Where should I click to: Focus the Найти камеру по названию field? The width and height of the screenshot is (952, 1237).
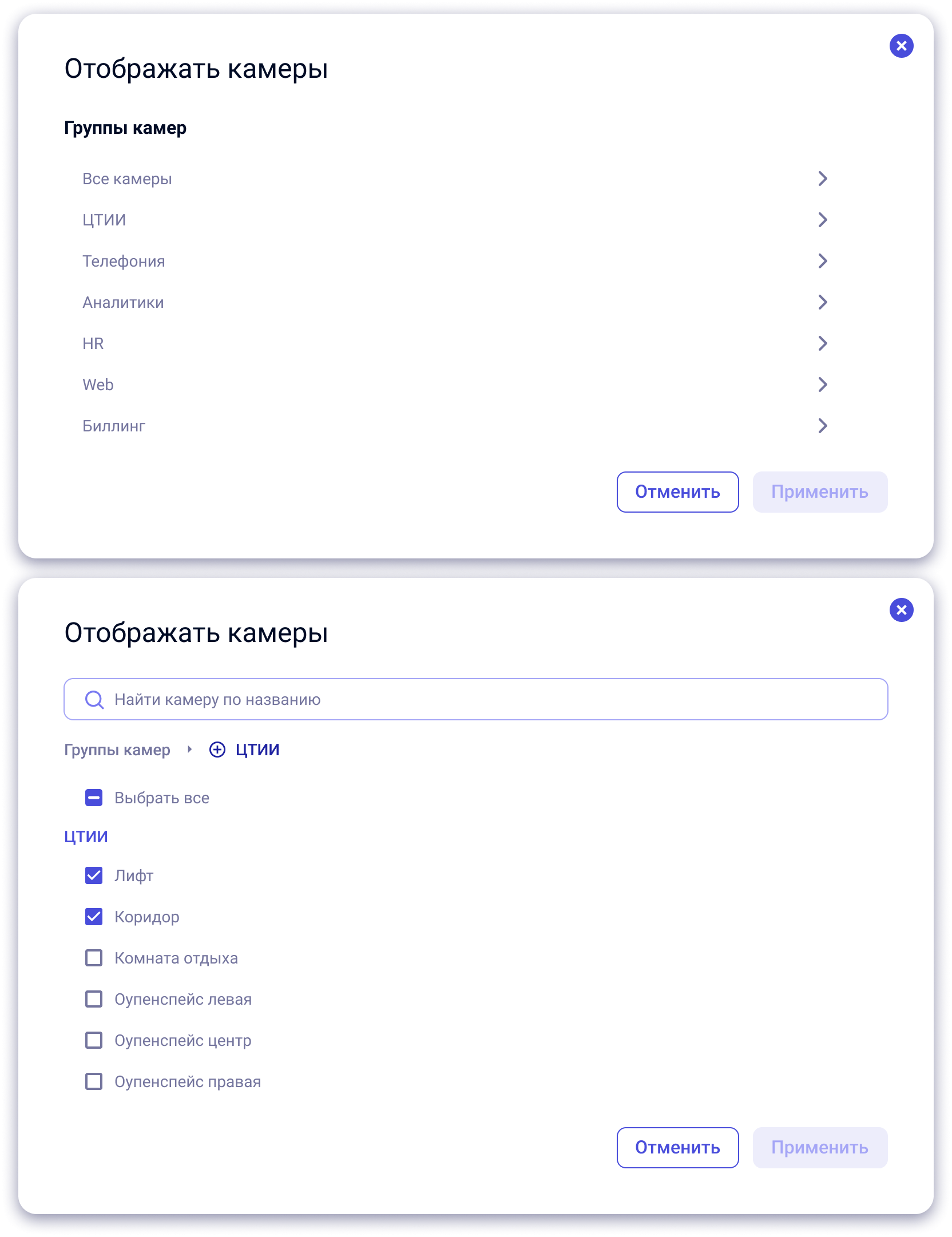(x=476, y=699)
